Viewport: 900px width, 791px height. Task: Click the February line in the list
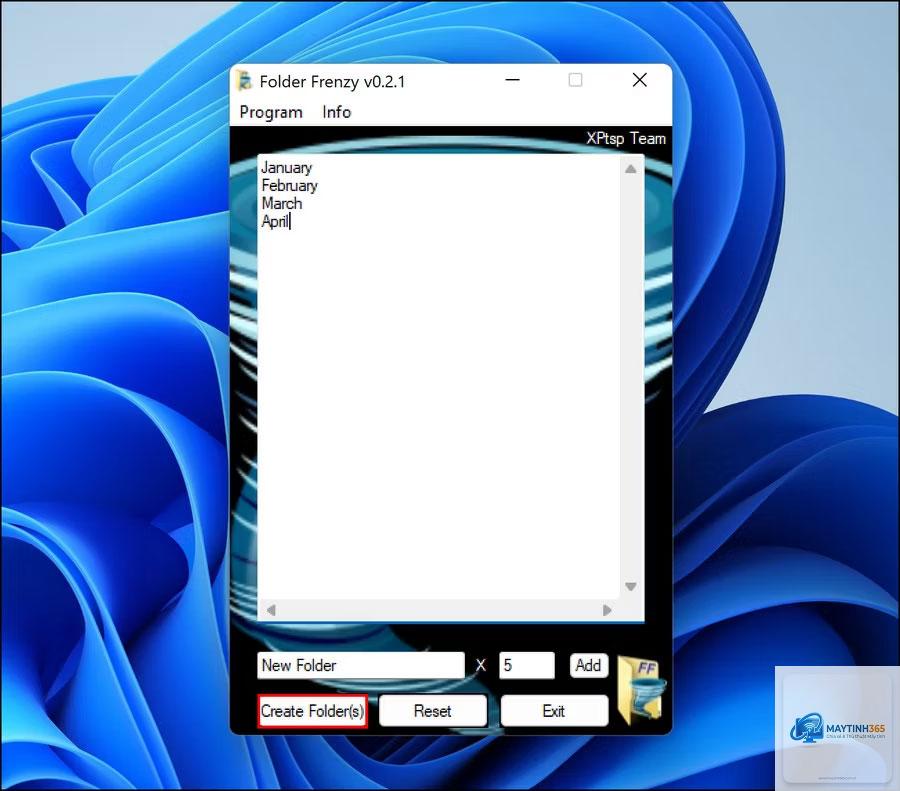tap(289, 185)
